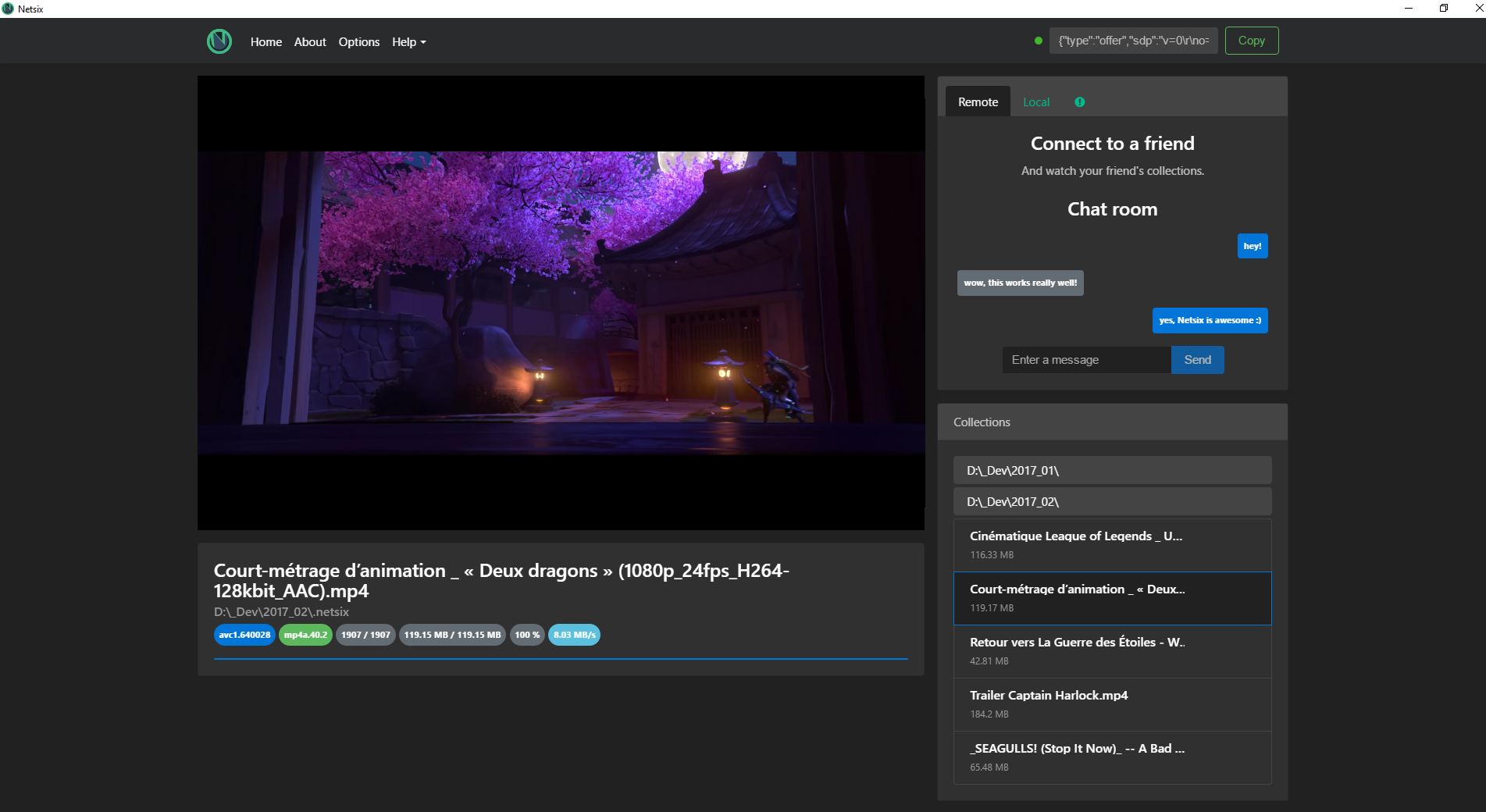Image resolution: width=1486 pixels, height=812 pixels.
Task: Switch to the Local tab
Action: point(1036,102)
